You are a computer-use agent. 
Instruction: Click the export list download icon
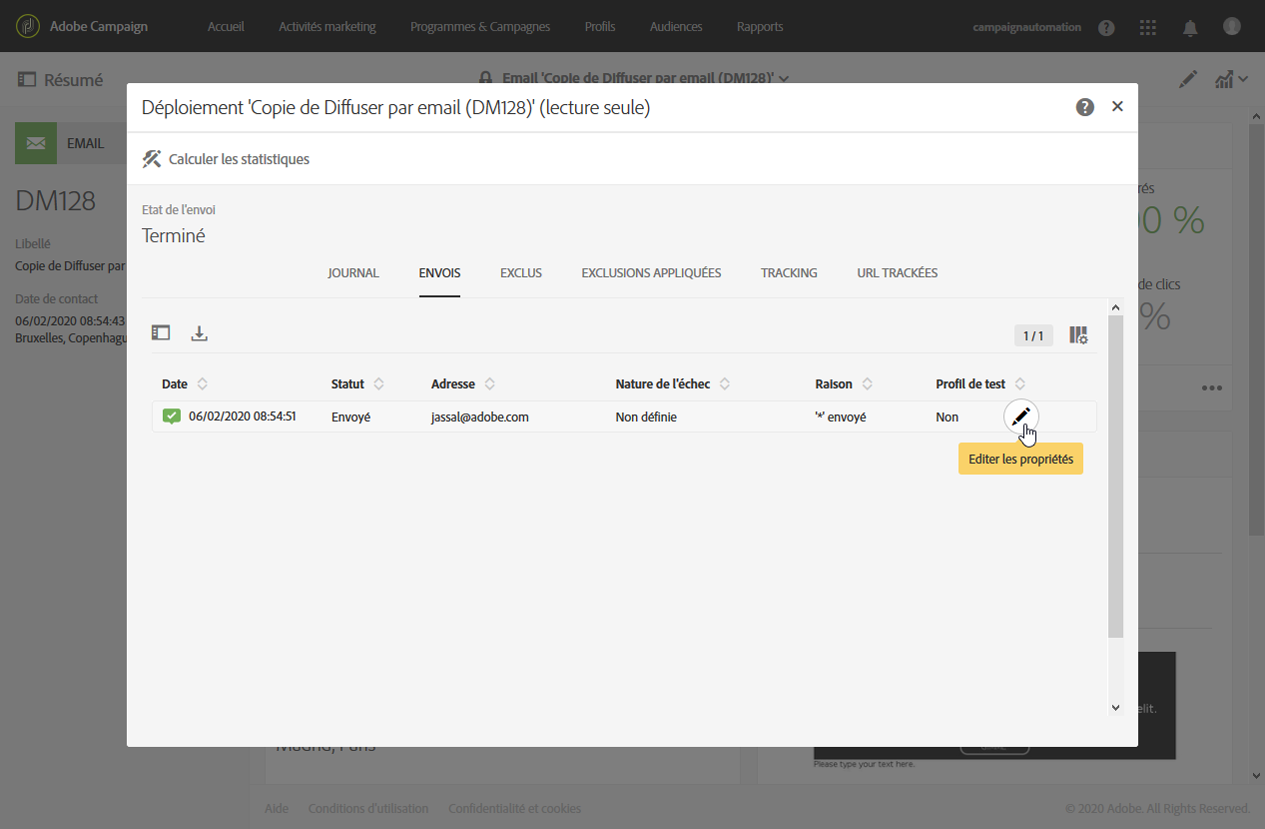click(199, 333)
